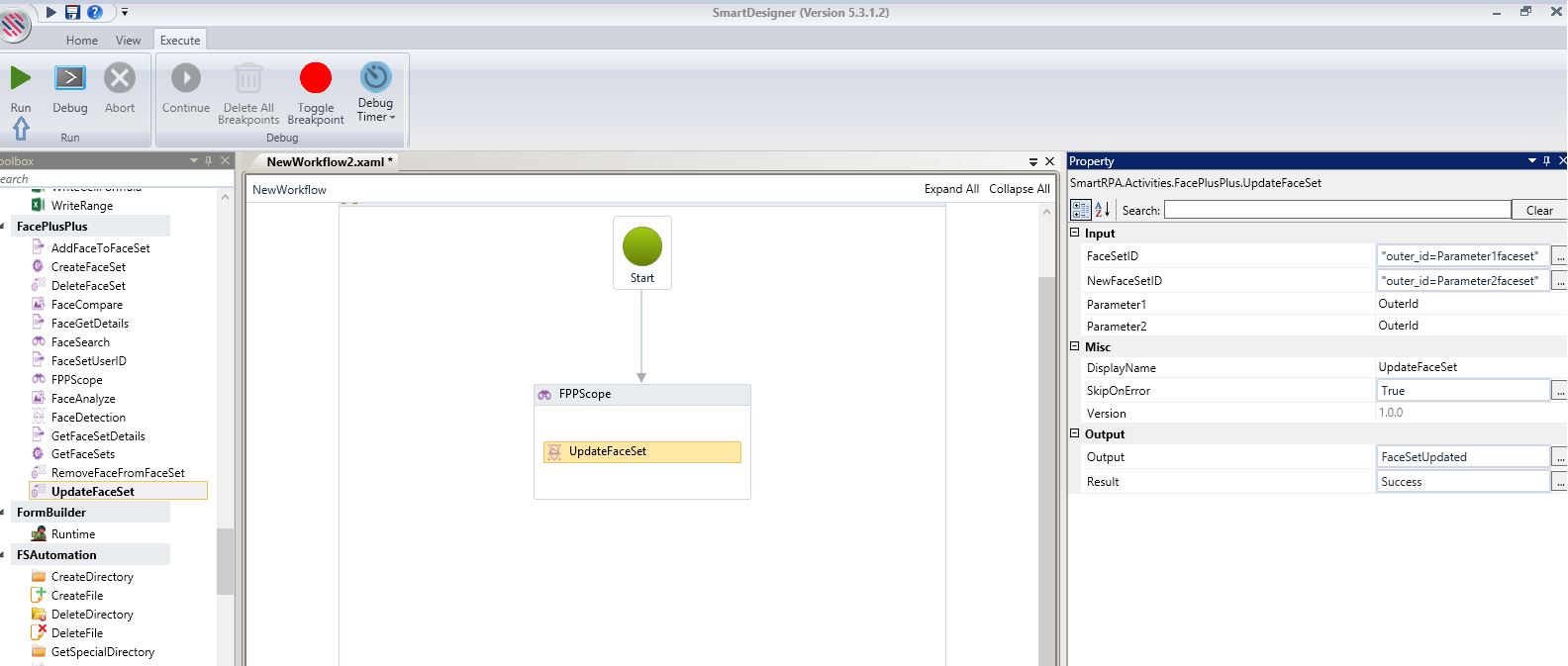Image resolution: width=1568 pixels, height=666 pixels.
Task: Switch properties to categorized view
Action: pos(1080,210)
